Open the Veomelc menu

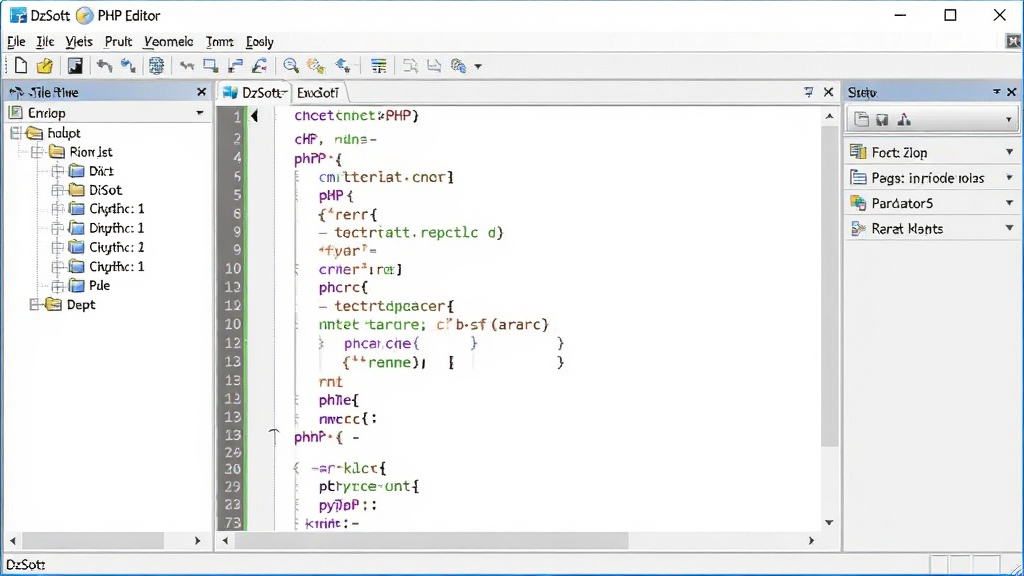point(168,42)
